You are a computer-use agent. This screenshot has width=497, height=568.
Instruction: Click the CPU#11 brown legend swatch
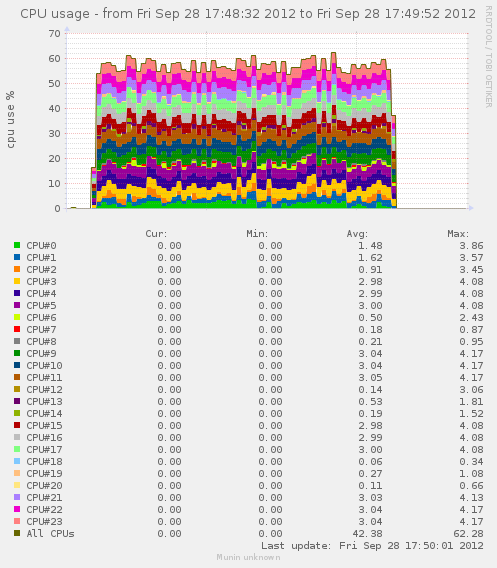pyautogui.click(x=17, y=377)
